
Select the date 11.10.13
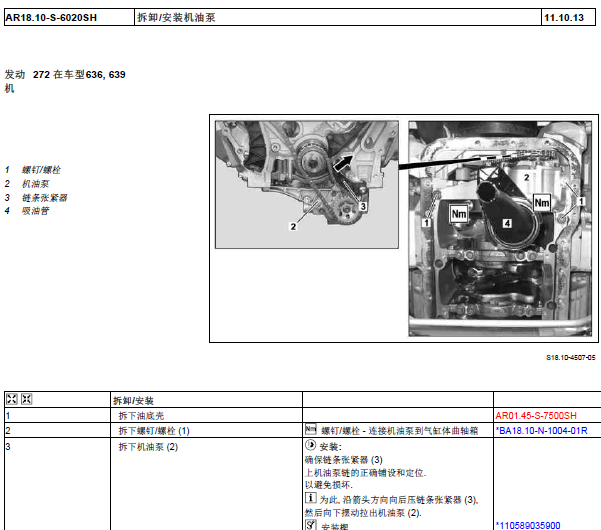(x=564, y=18)
